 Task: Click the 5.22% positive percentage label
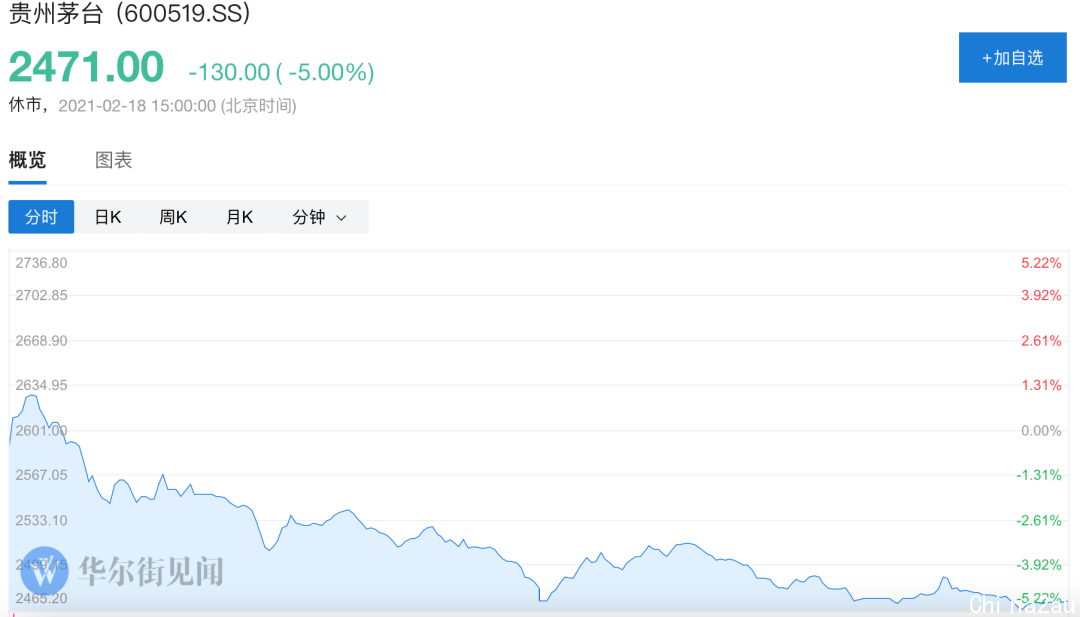1041,263
